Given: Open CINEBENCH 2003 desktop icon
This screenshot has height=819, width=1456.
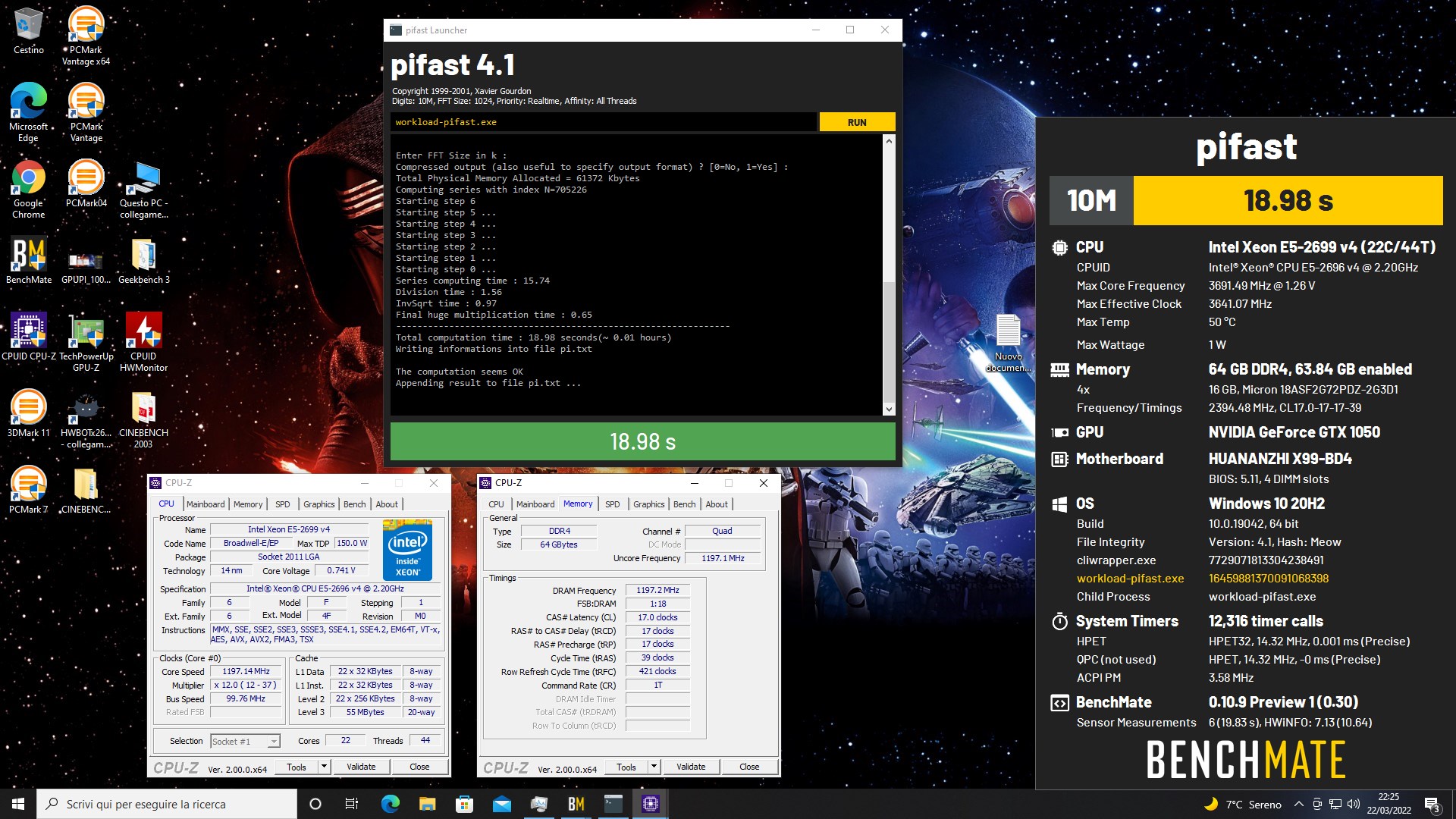Looking at the screenshot, I should [x=143, y=419].
